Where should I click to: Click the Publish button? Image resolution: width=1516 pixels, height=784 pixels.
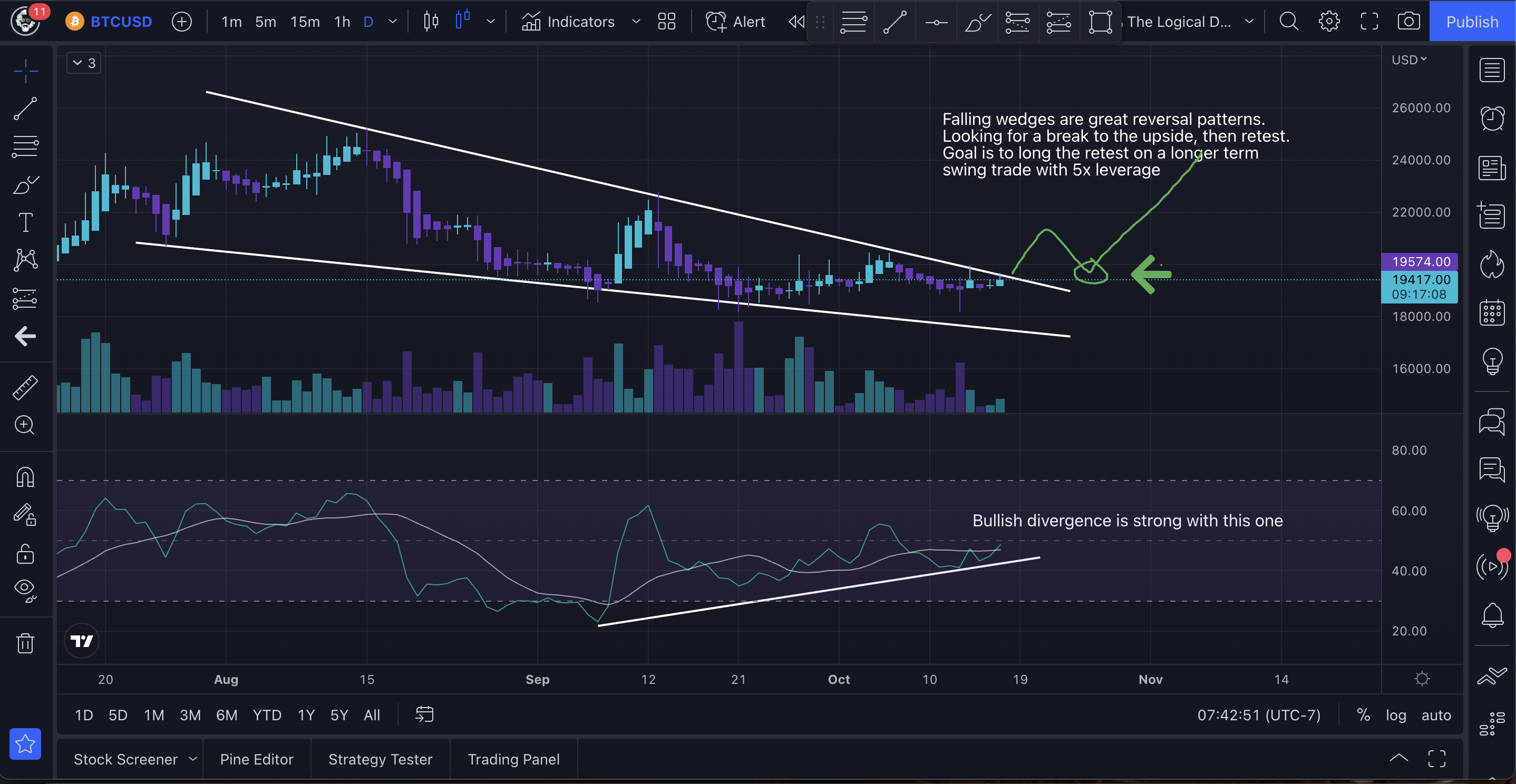point(1472,21)
